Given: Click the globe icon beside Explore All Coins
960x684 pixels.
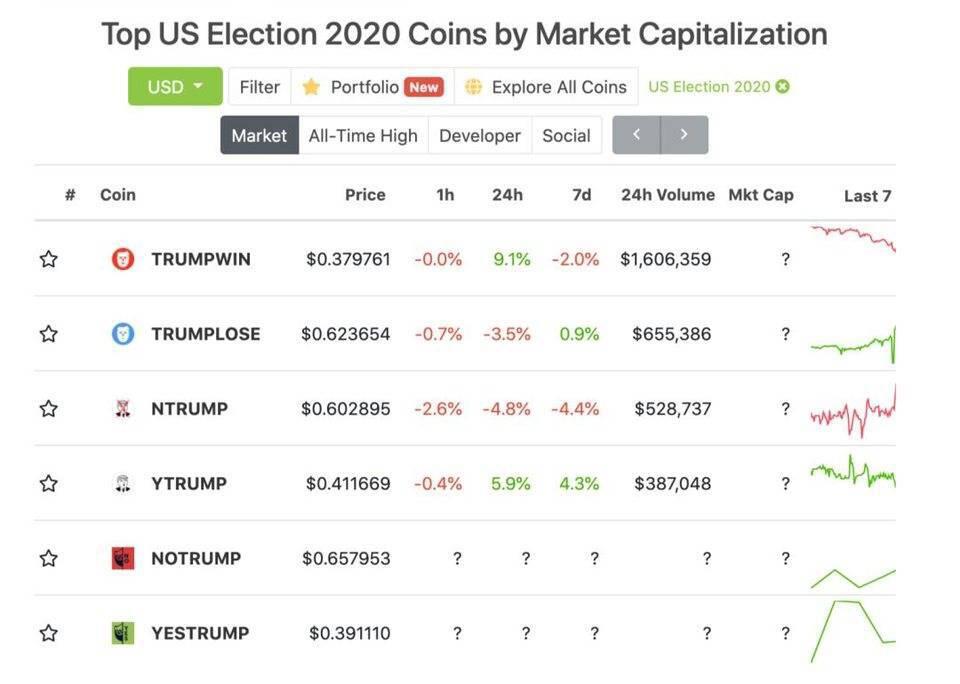Looking at the screenshot, I should tap(473, 87).
